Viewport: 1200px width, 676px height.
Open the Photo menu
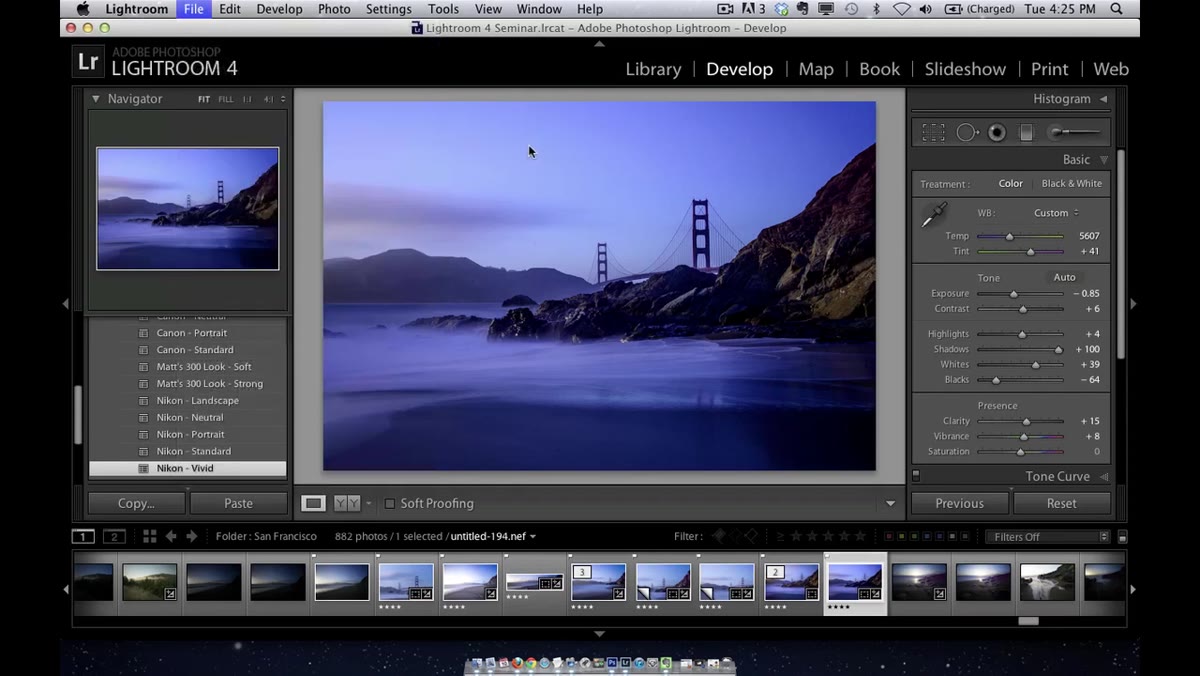click(334, 9)
